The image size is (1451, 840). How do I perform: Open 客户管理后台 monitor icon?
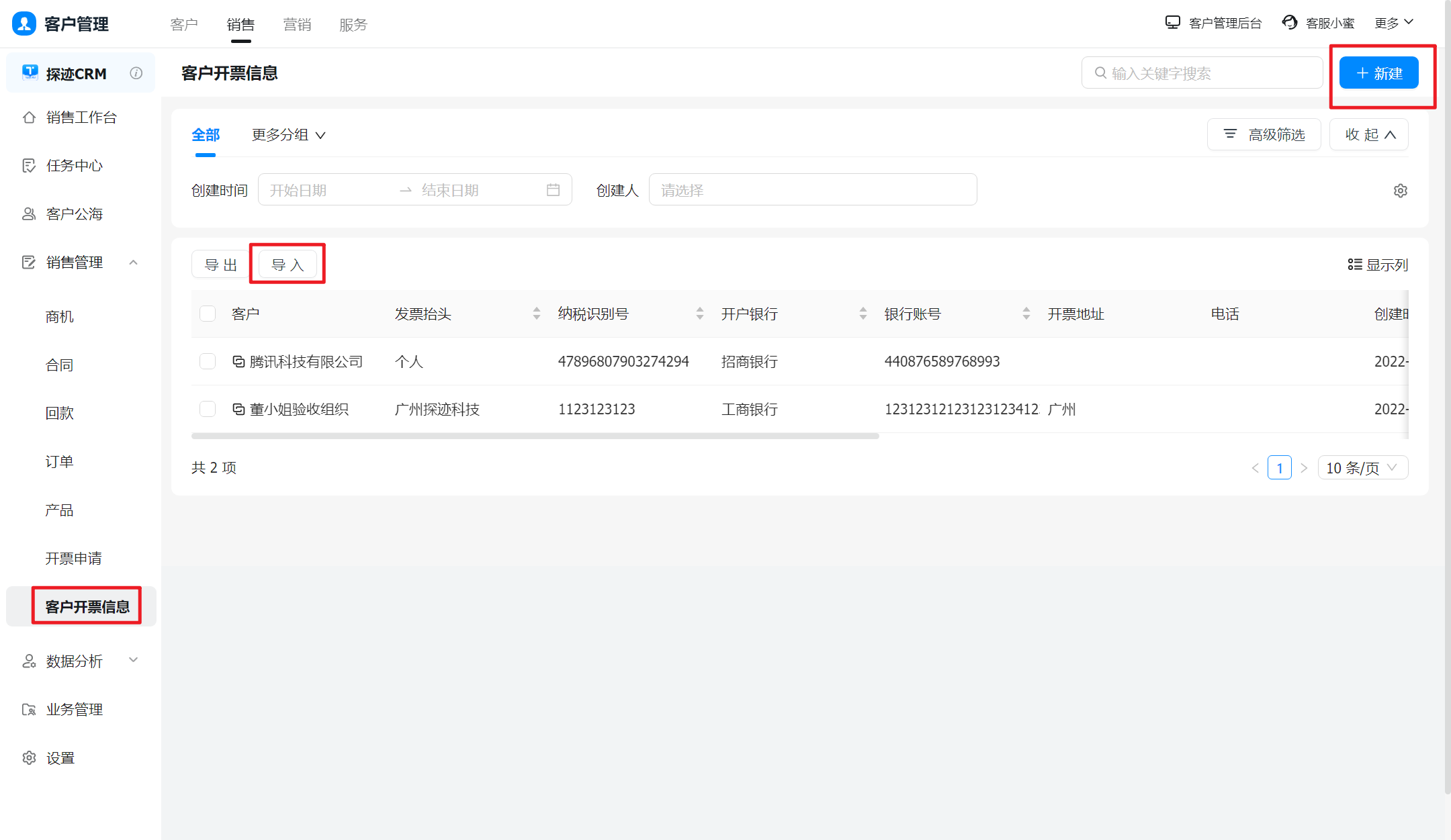click(1172, 23)
